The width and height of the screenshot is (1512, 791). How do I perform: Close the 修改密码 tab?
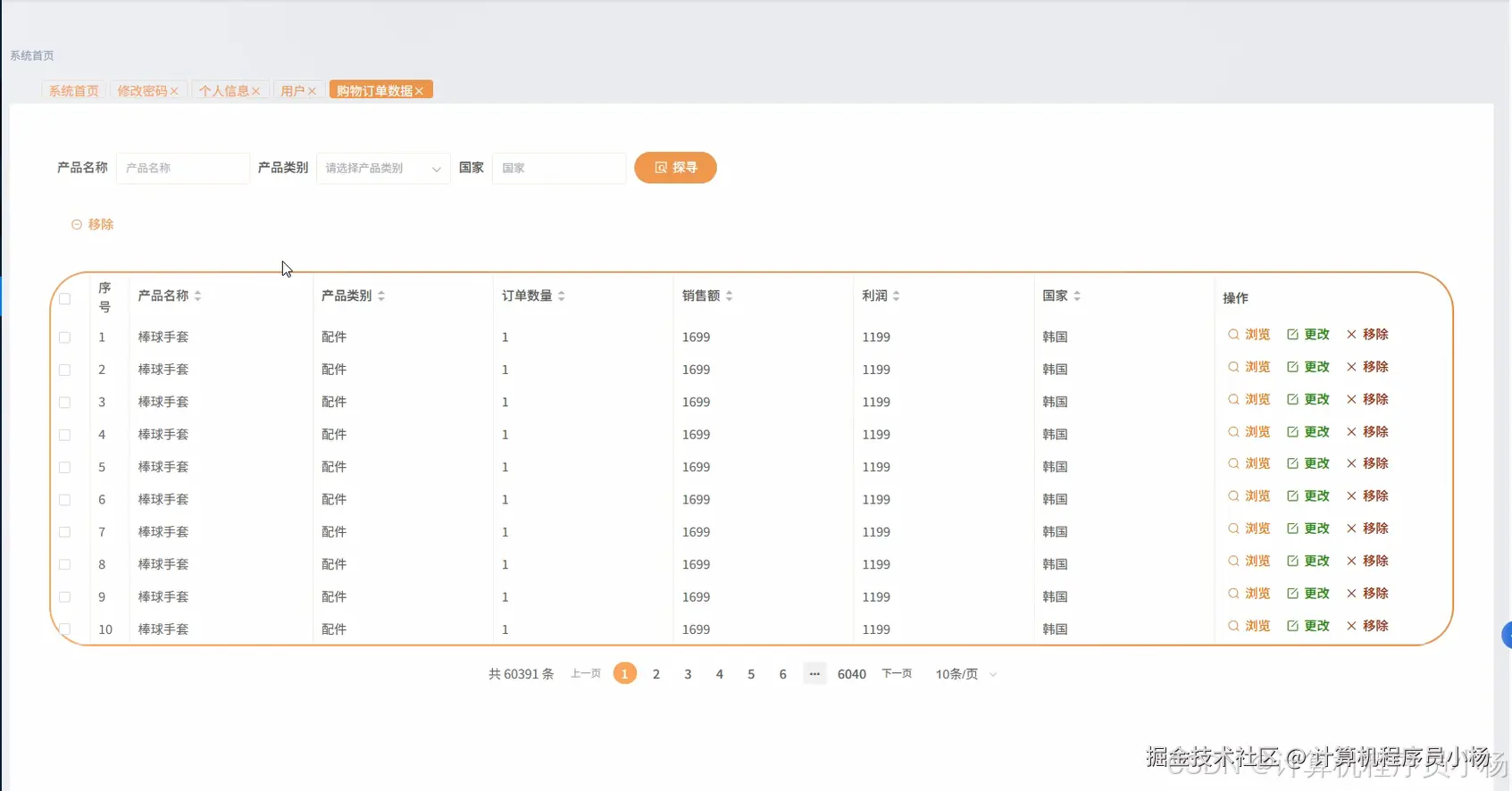pos(174,91)
